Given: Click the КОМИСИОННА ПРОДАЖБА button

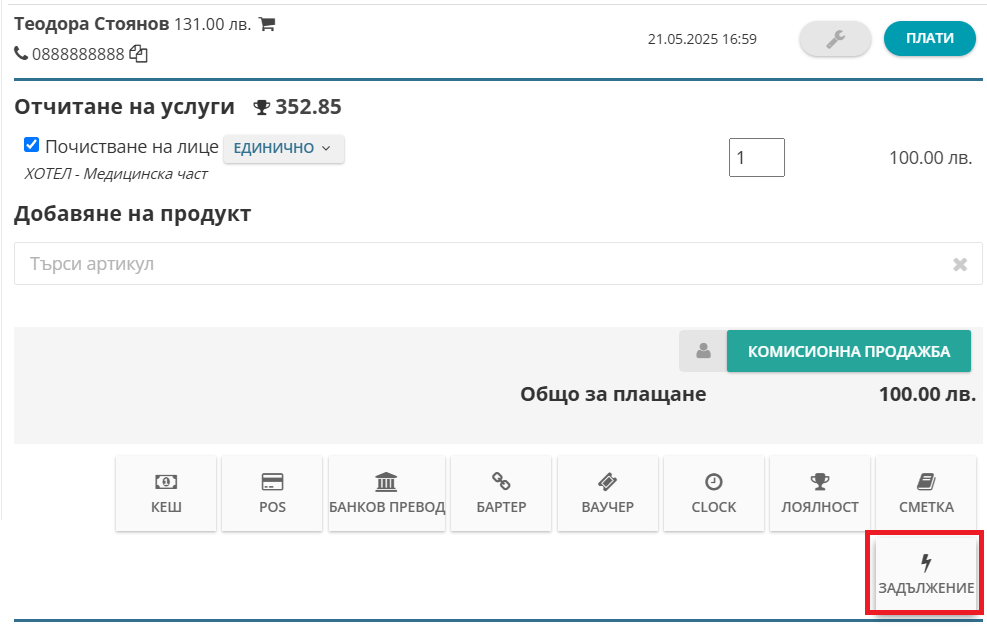Looking at the screenshot, I should [x=849, y=351].
